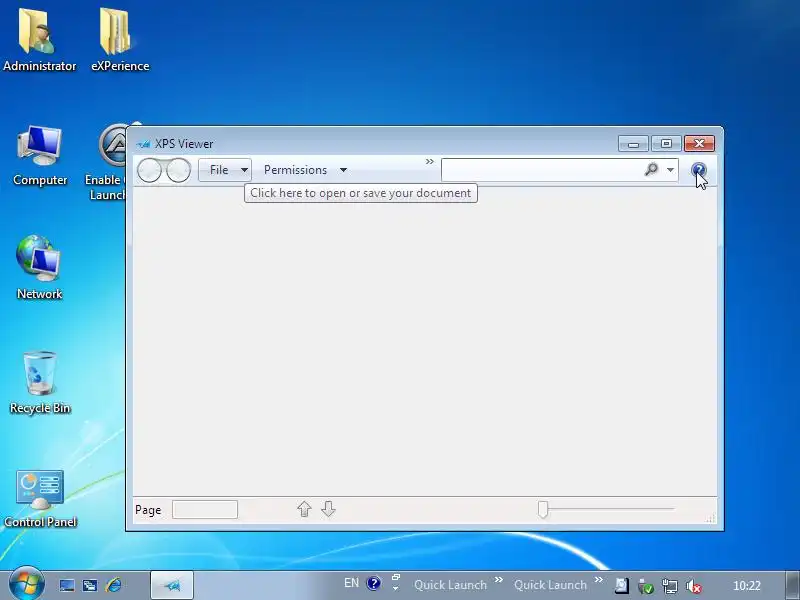The width and height of the screenshot is (800, 600).
Task: Expand first Quick Launch toolbar chevron
Action: click(499, 580)
